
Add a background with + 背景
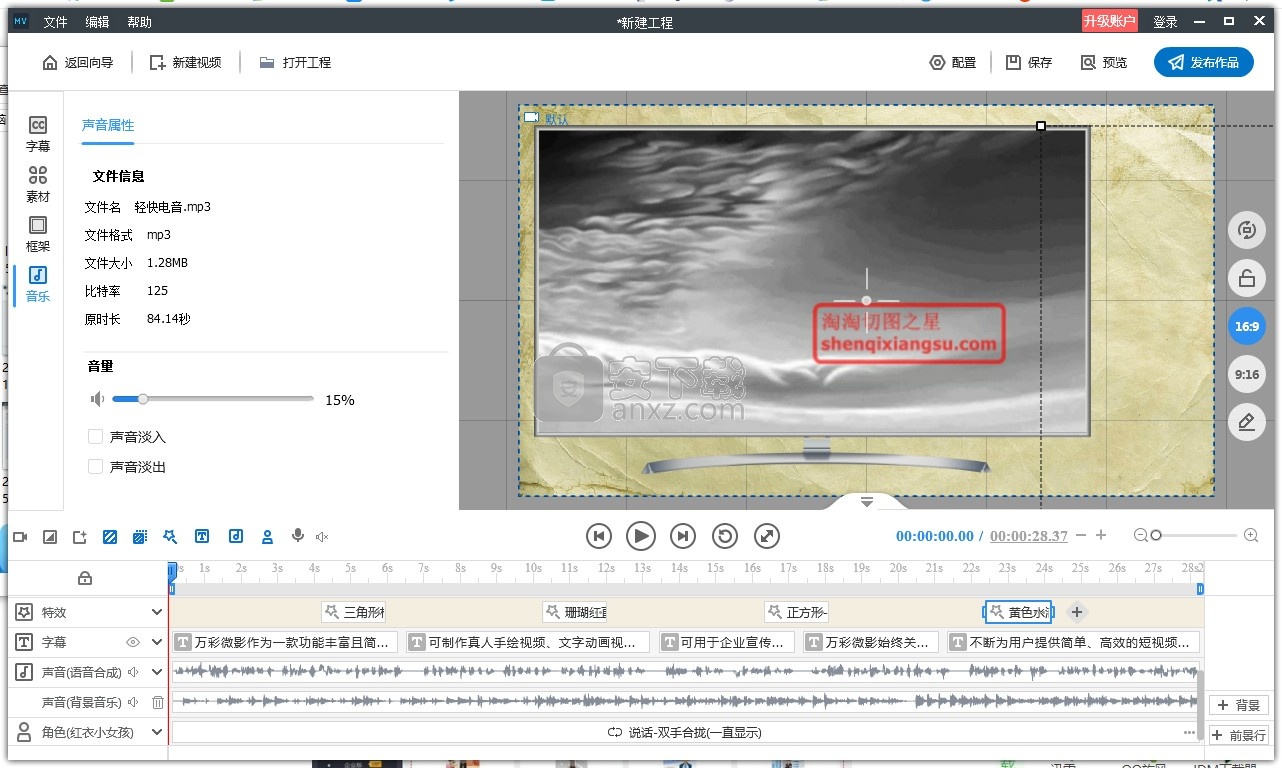pos(1239,705)
